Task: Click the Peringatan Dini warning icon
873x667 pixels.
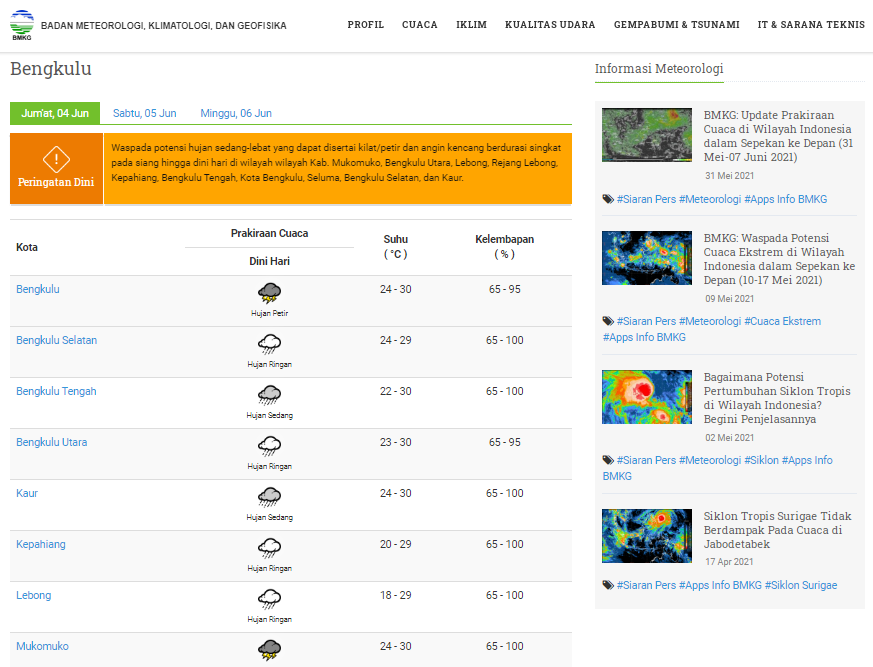Action: (56, 160)
